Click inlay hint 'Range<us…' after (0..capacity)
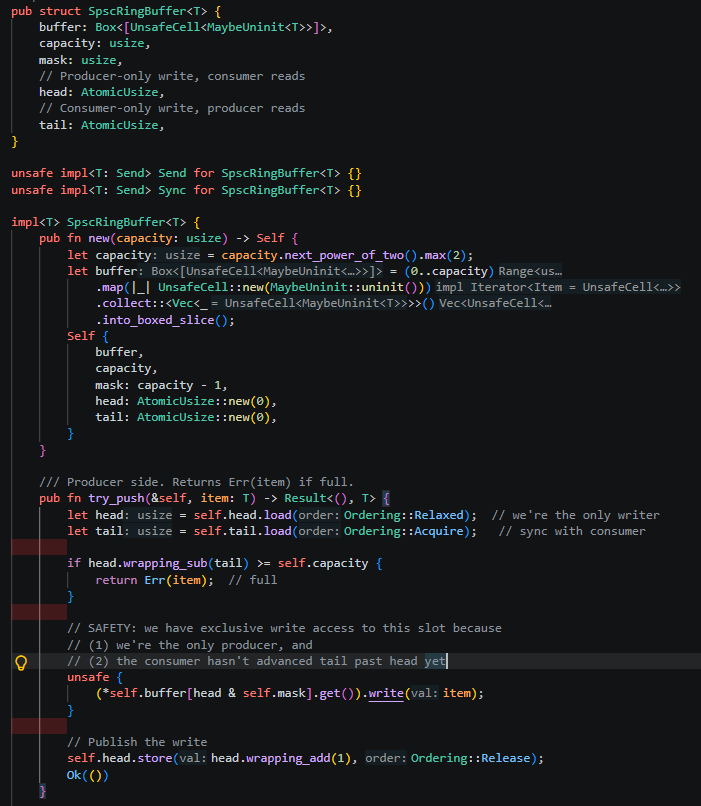The height and width of the screenshot is (806, 701). [x=530, y=271]
